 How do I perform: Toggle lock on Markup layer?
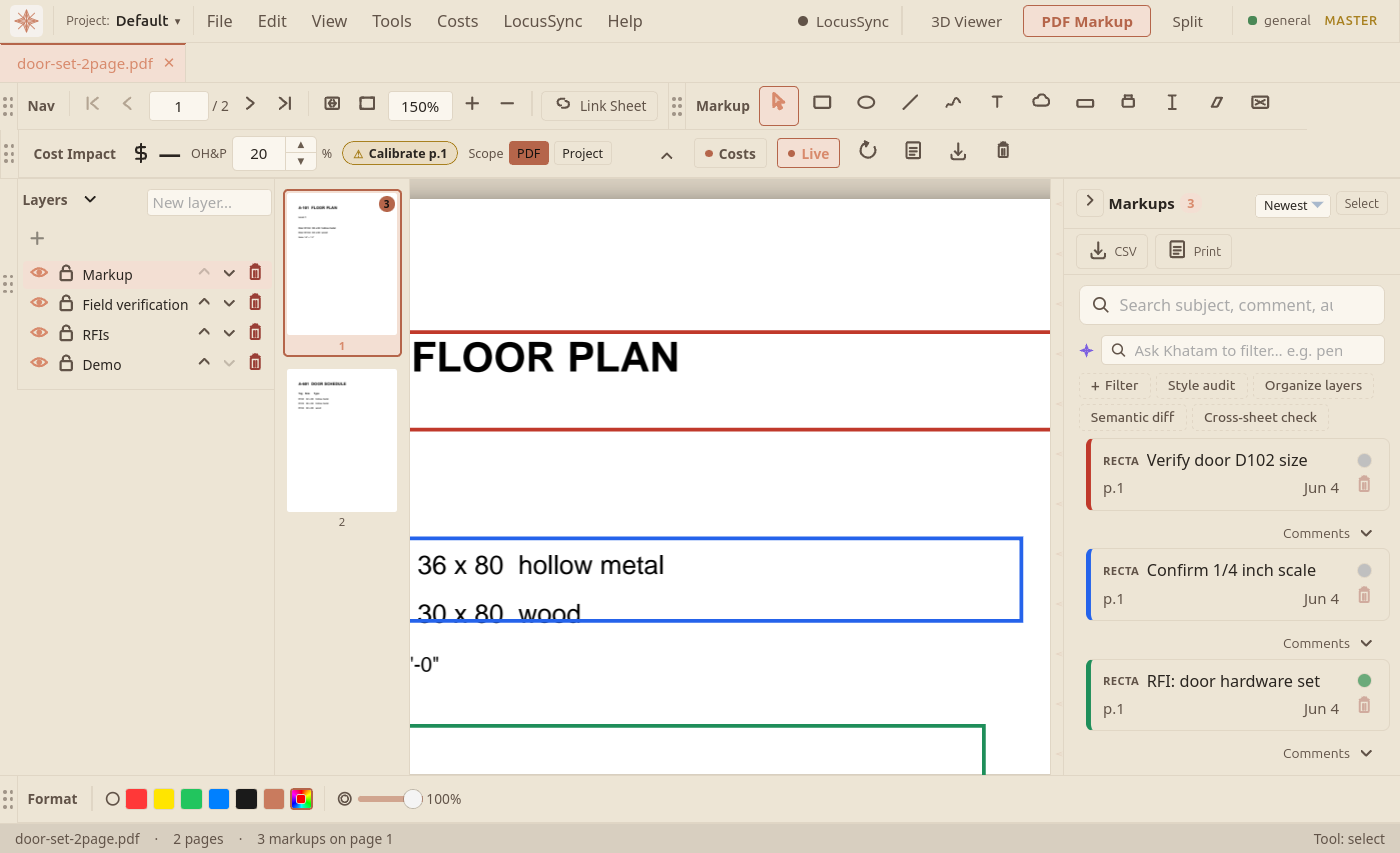click(66, 273)
